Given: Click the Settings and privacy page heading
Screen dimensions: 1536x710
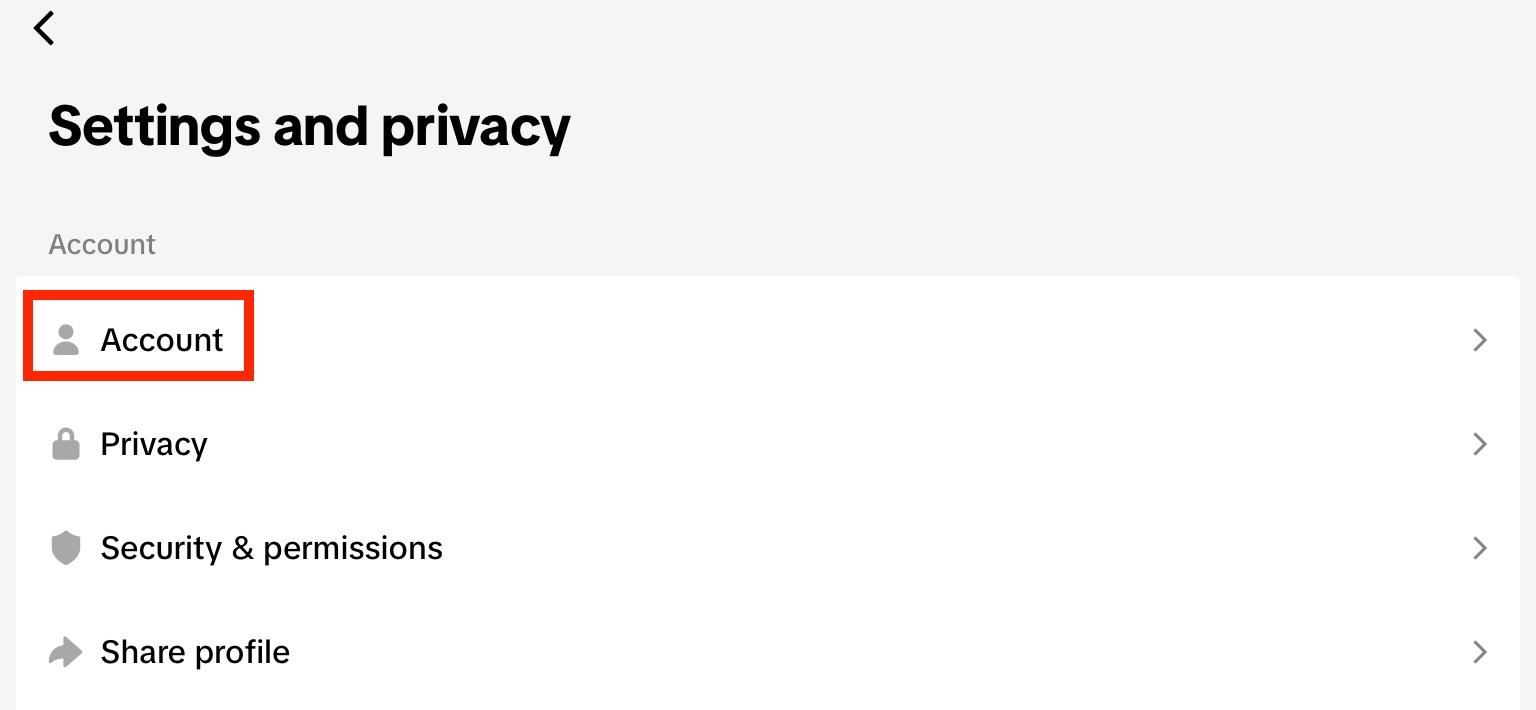Looking at the screenshot, I should (309, 126).
